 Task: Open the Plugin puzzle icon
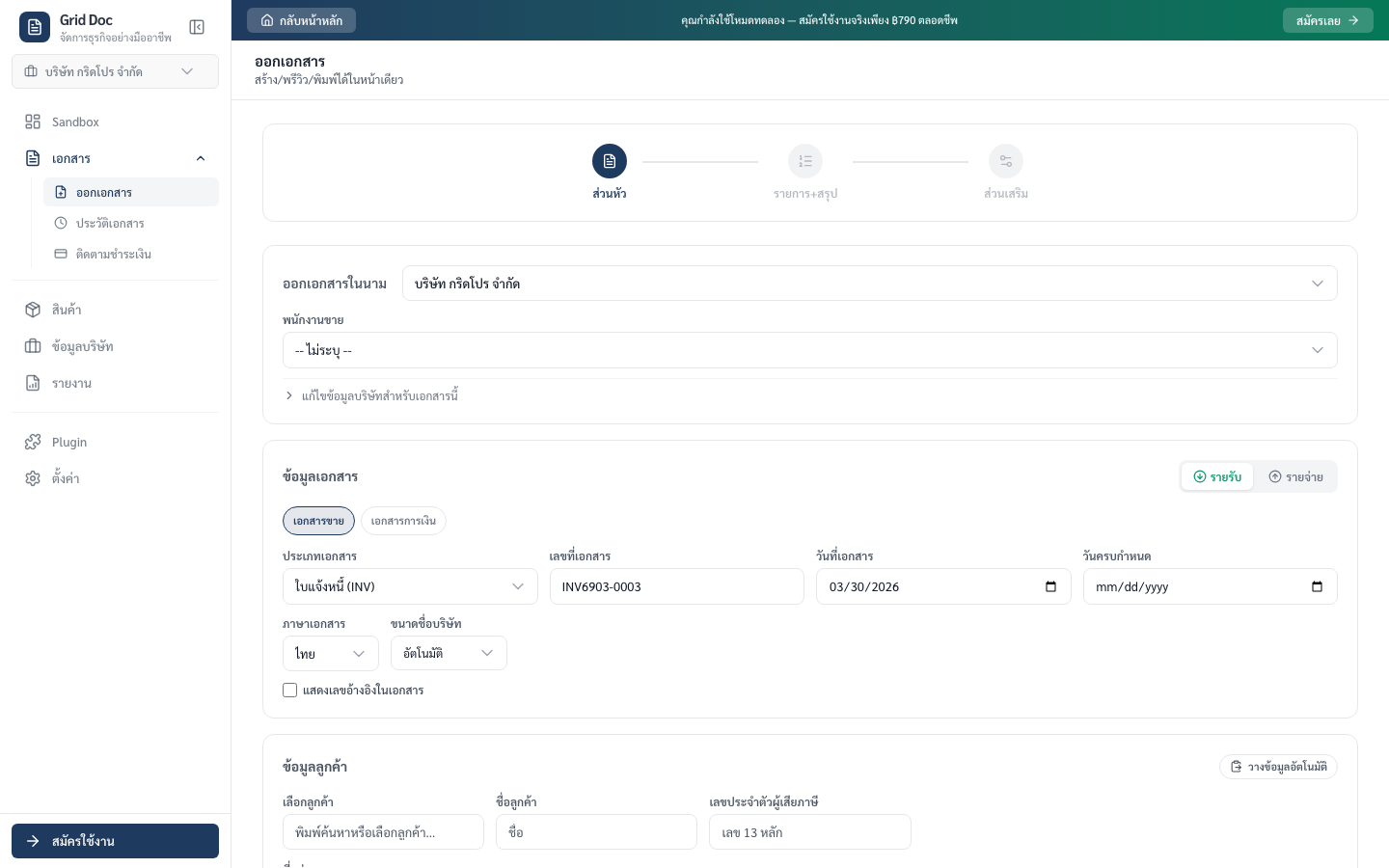pyautogui.click(x=33, y=442)
